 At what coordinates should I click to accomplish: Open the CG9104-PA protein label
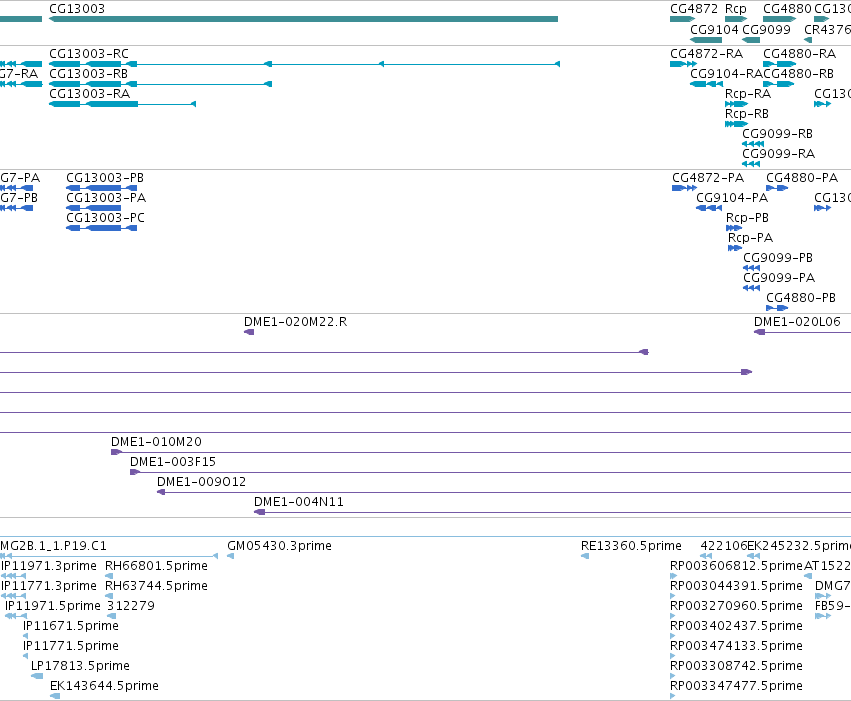pyautogui.click(x=732, y=197)
